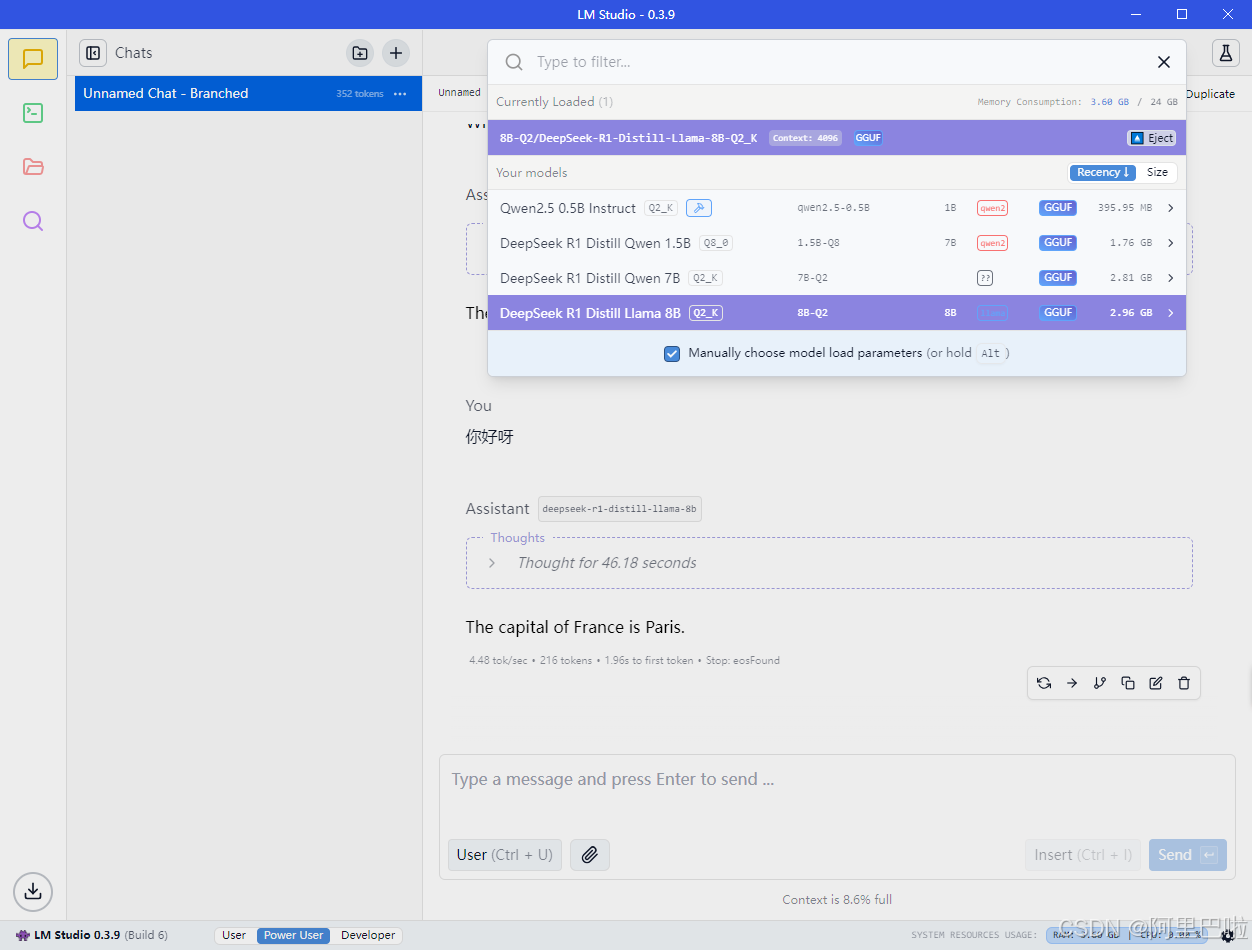This screenshot has height=950, width=1252.
Task: Open the Discover search view in sidebar
Action: click(33, 221)
